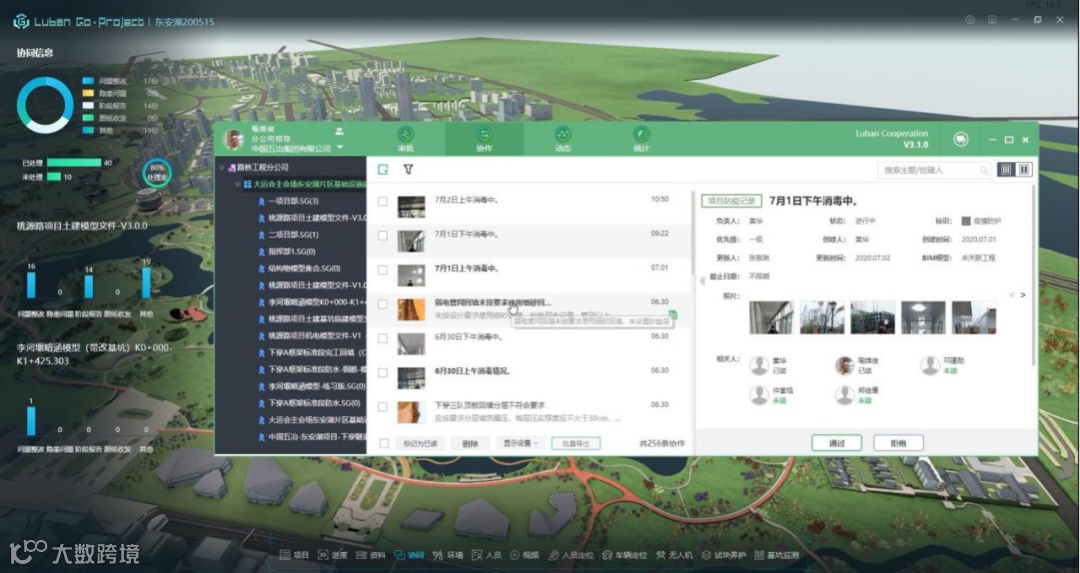The width and height of the screenshot is (1080, 573).
Task: Click the new collaboration compose icon
Action: [383, 169]
